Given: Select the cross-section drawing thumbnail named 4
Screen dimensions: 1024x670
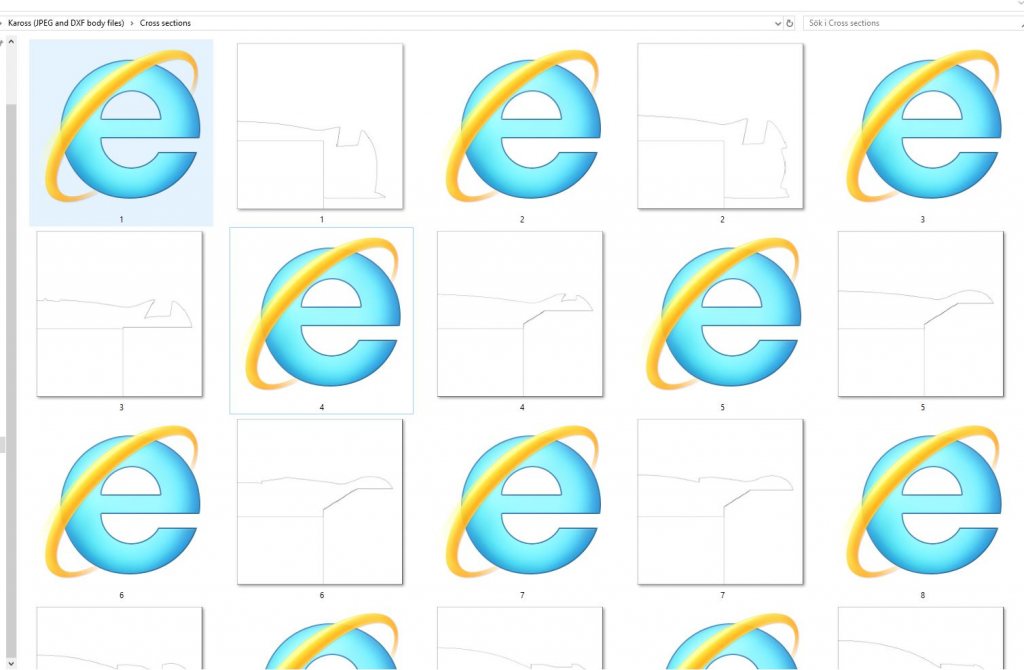Looking at the screenshot, I should coord(520,313).
